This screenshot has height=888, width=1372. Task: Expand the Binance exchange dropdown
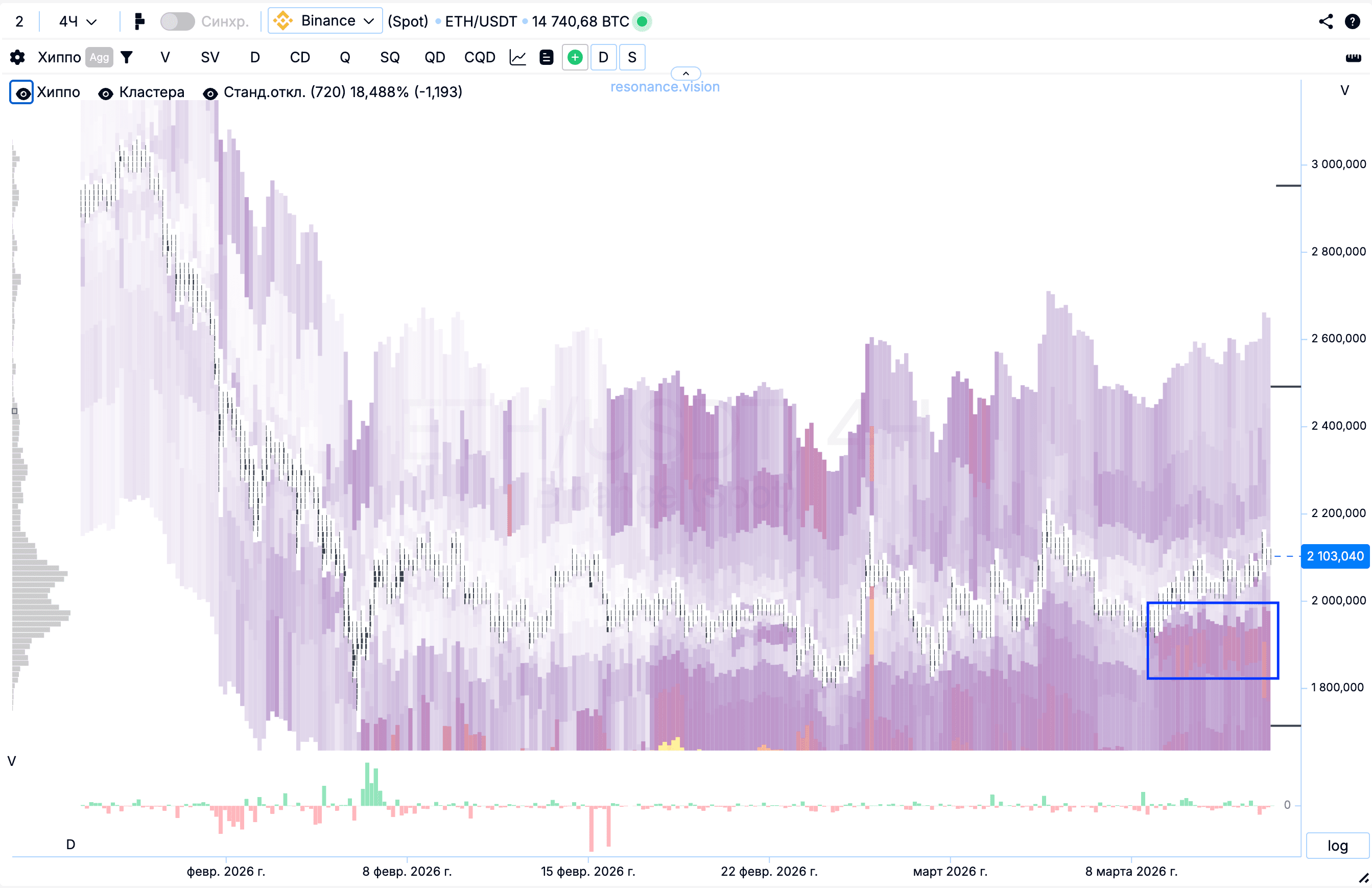[x=325, y=21]
